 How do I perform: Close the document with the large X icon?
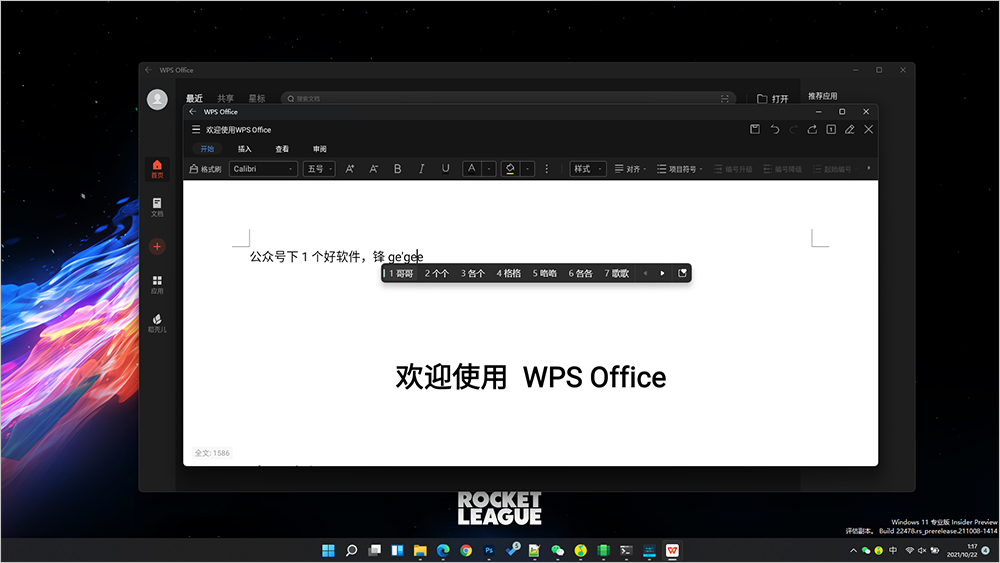tap(869, 129)
